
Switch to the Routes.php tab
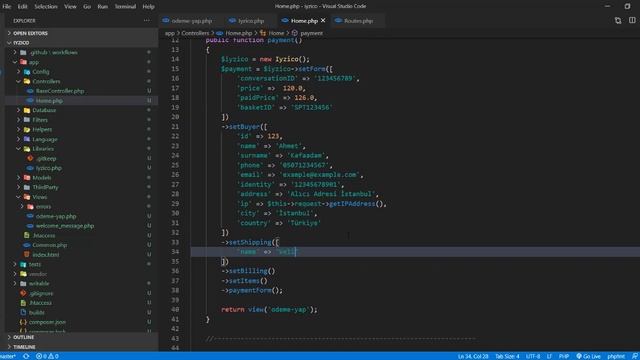tap(358, 20)
